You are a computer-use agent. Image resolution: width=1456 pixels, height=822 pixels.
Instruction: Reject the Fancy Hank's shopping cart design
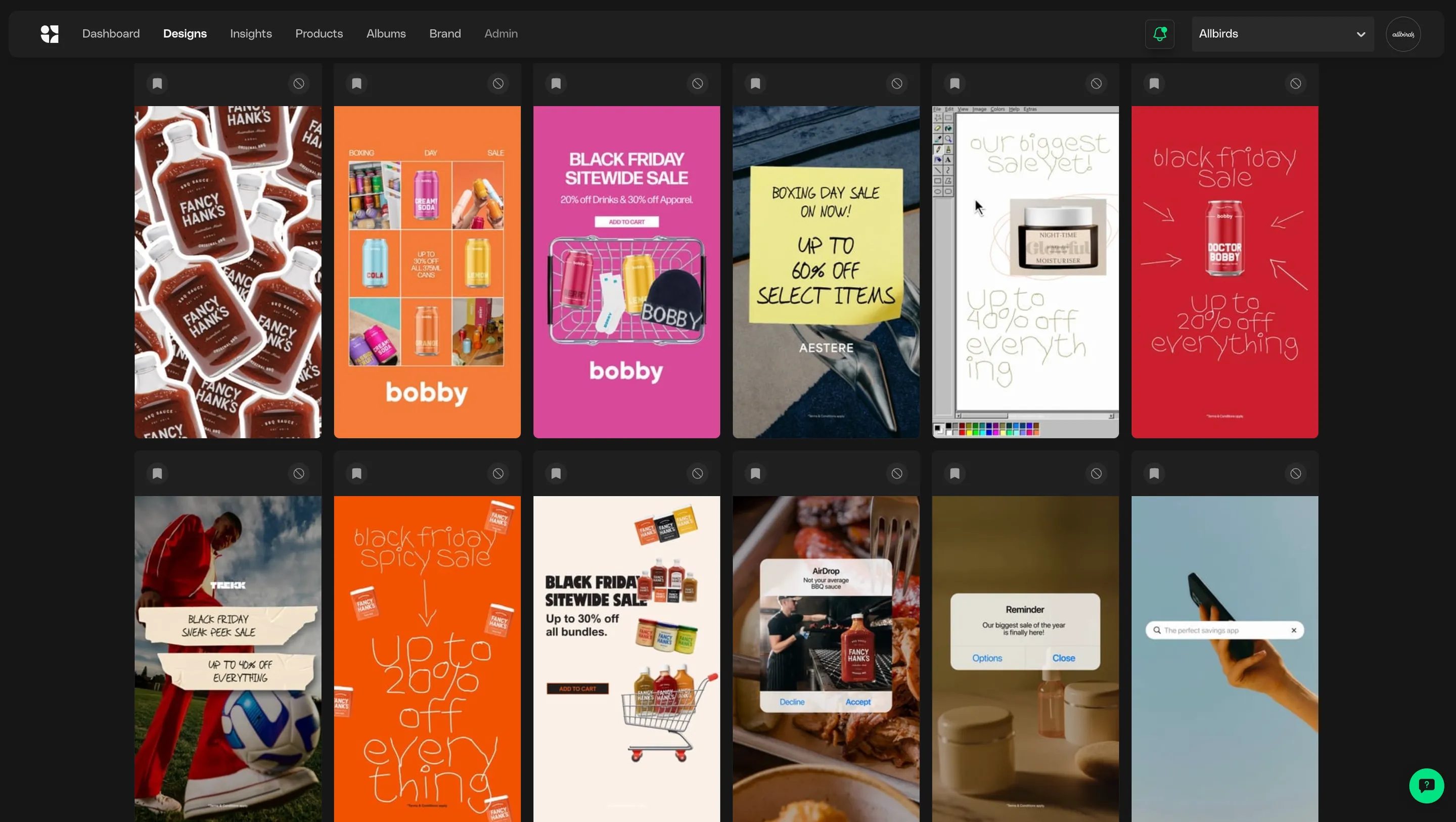pos(698,474)
